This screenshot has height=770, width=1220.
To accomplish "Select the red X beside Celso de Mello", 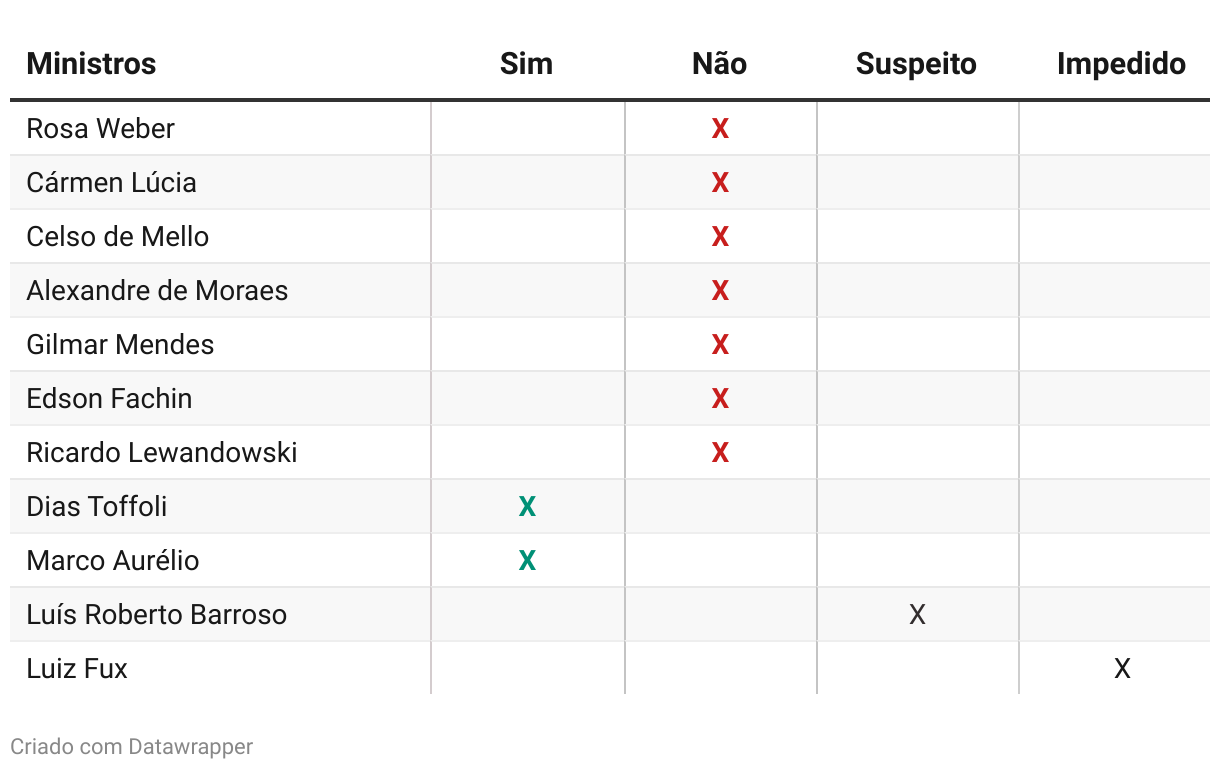I will tap(720, 236).
